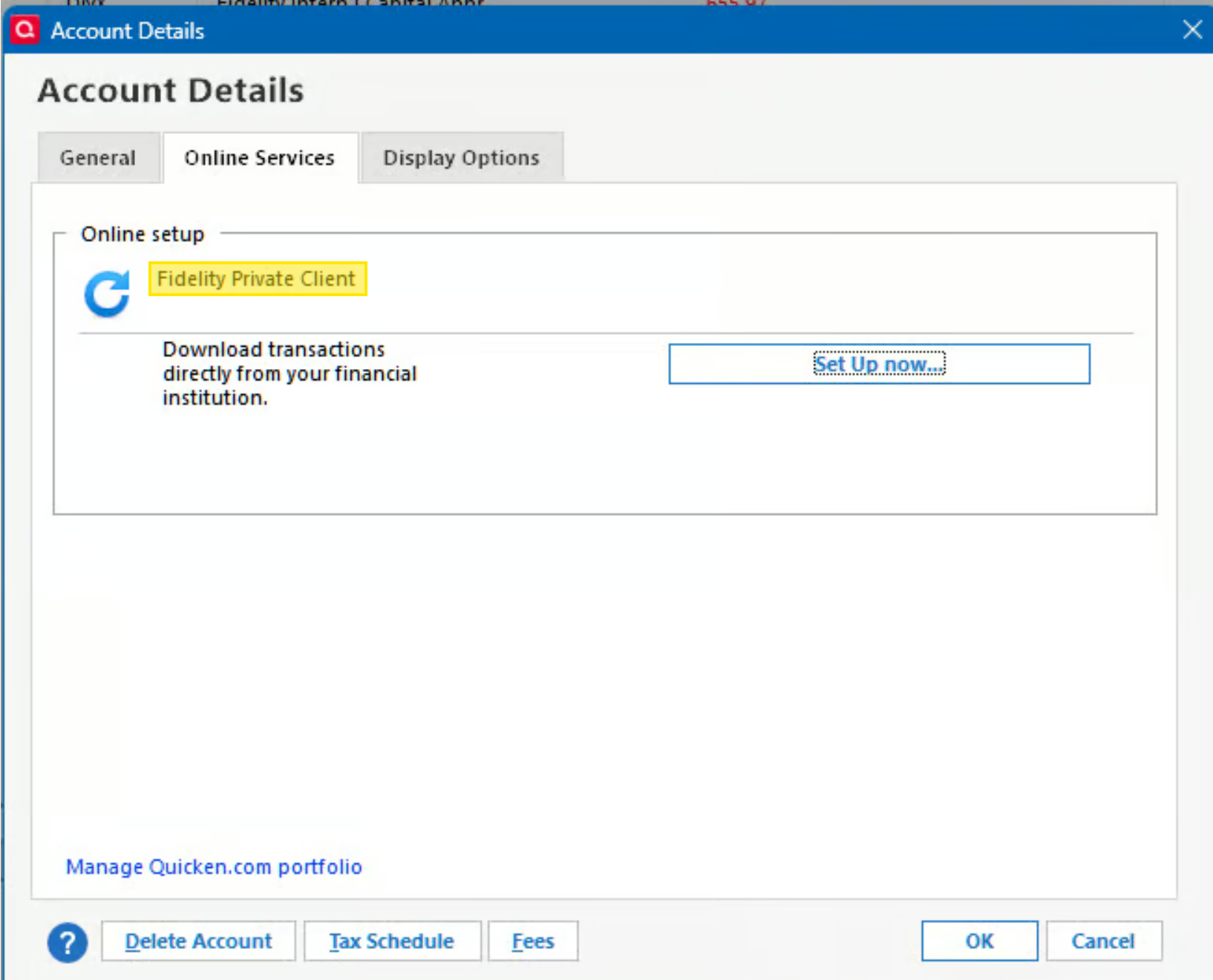Click the Online setup group label
1213x980 pixels.
(x=143, y=234)
